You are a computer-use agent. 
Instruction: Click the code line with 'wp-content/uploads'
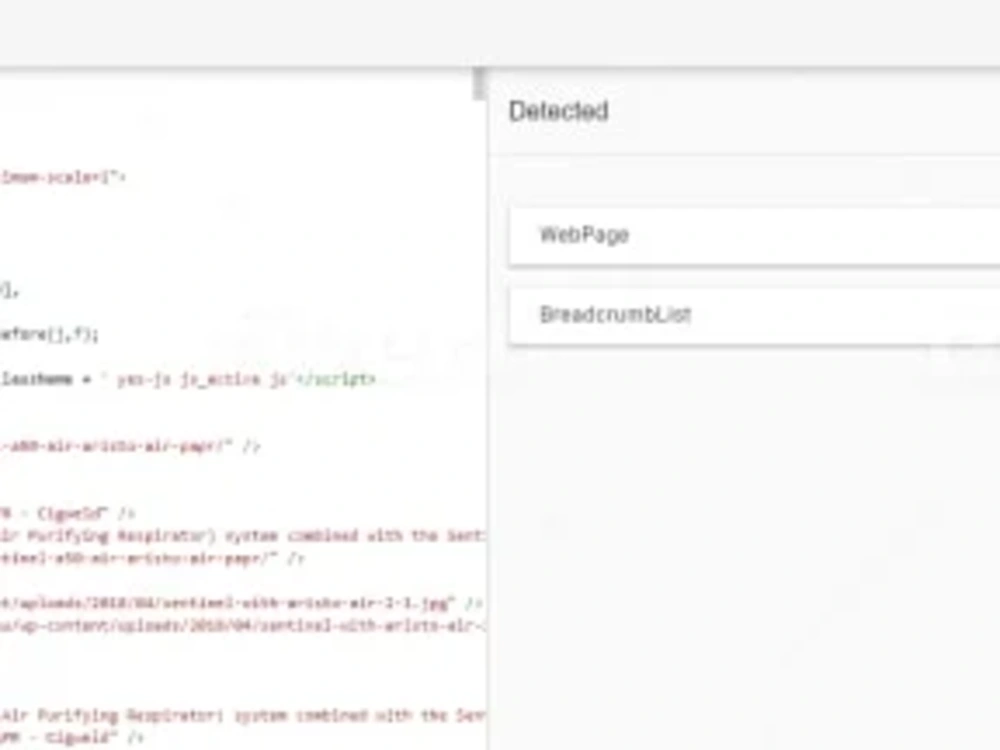pyautogui.click(x=242, y=626)
